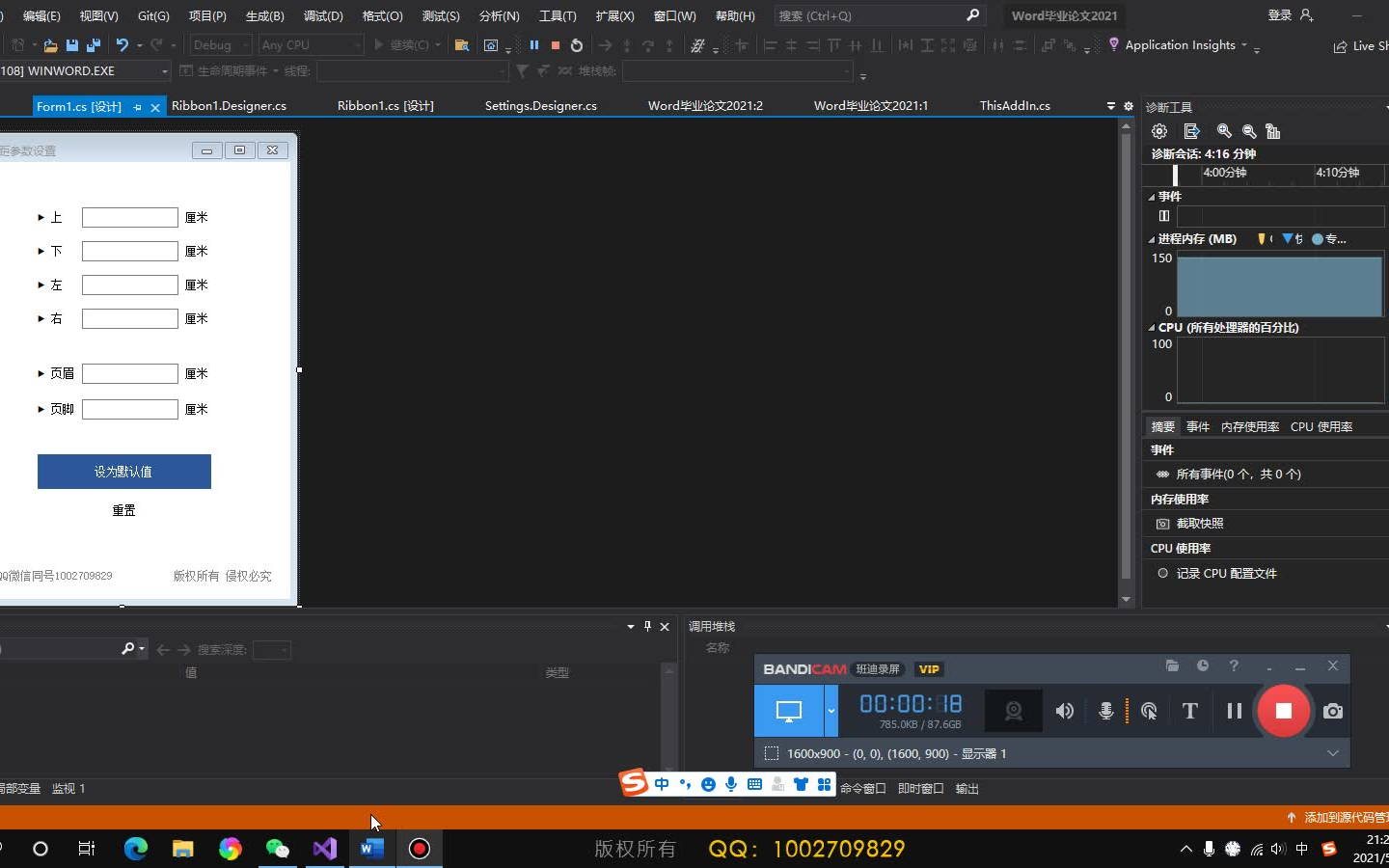This screenshot has height=868, width=1389.
Task: Open diagnostic tools settings gear
Action: coord(1158,131)
